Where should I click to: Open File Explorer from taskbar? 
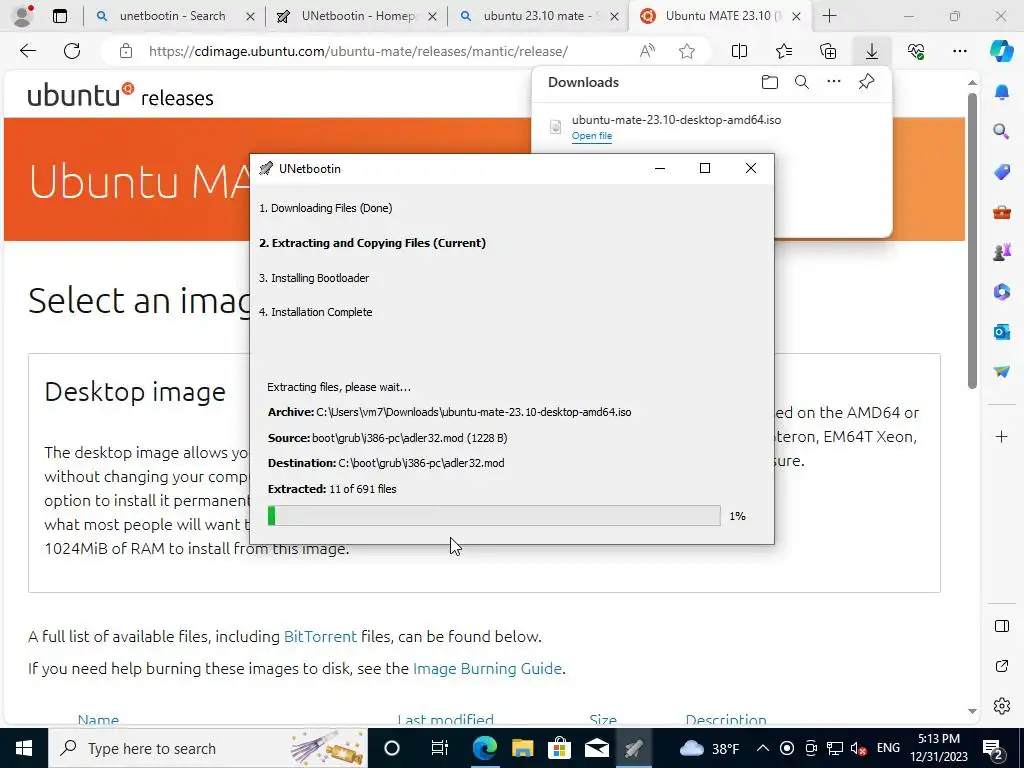click(x=522, y=748)
